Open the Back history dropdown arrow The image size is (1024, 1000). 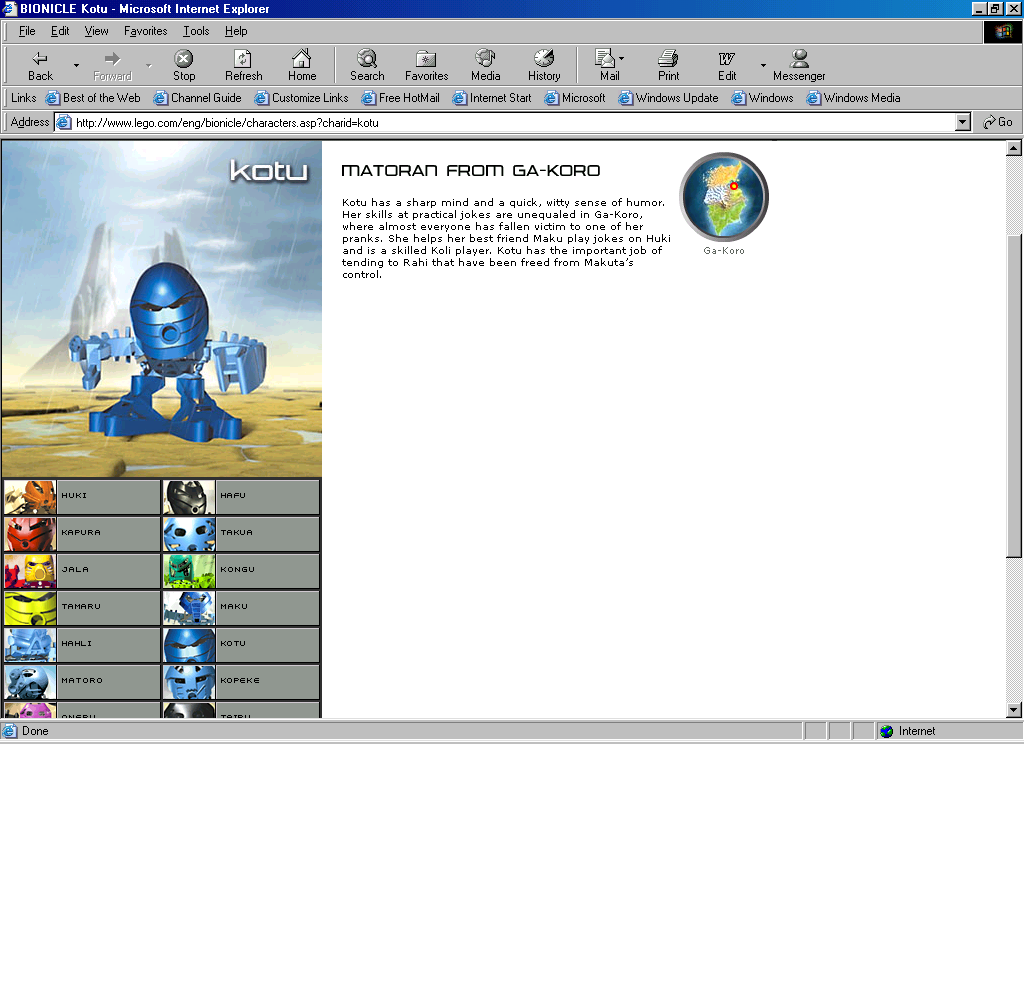pyautogui.click(x=76, y=65)
